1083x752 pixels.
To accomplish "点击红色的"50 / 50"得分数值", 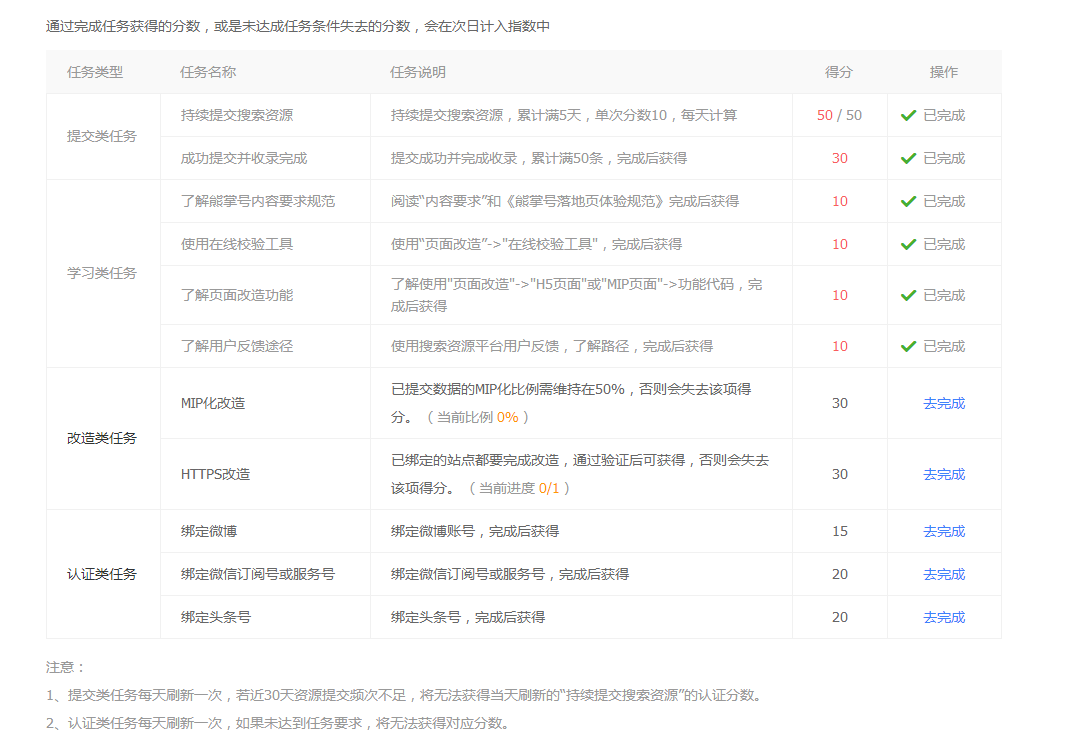I will click(840, 115).
